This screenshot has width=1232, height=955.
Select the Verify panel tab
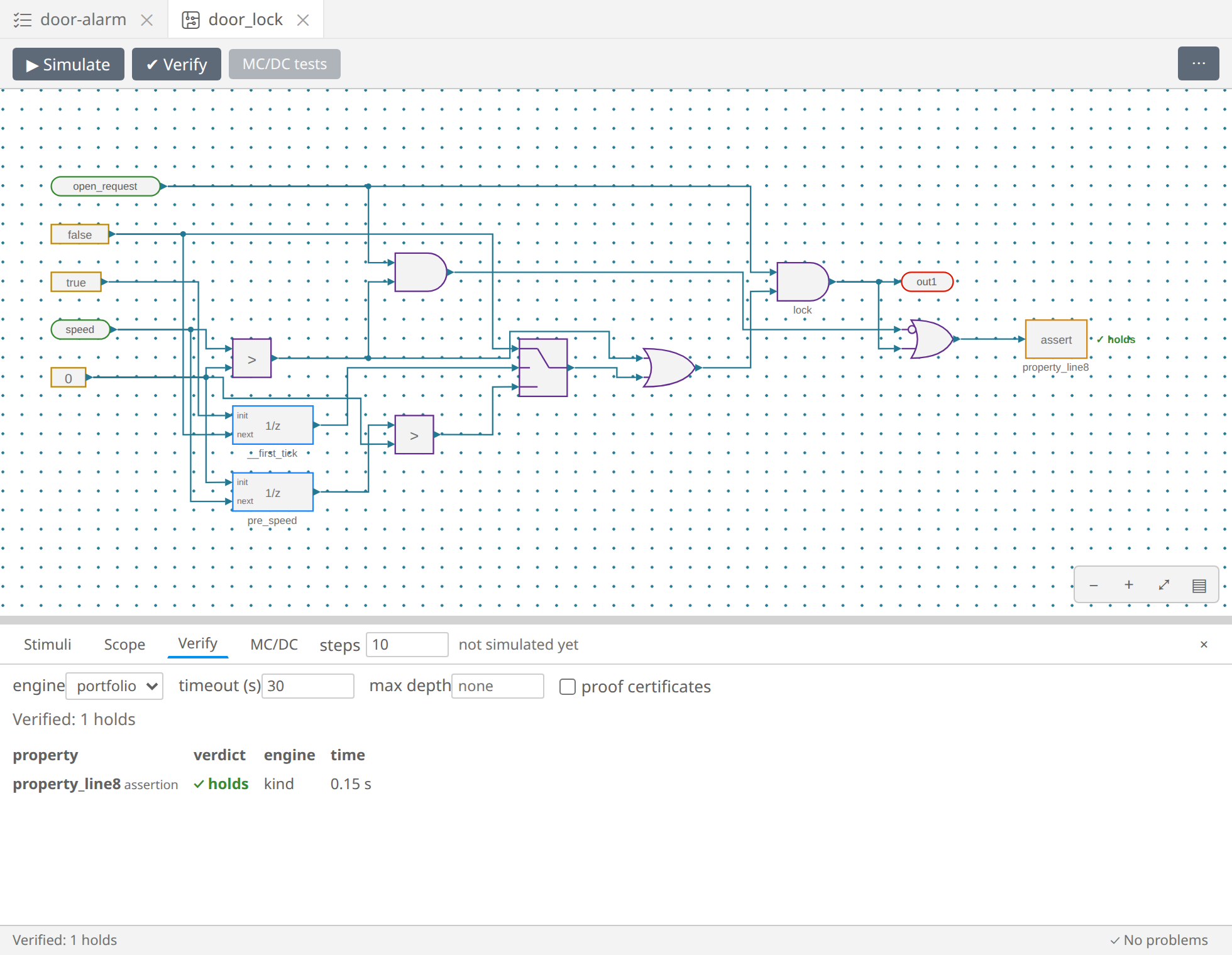[x=197, y=644]
